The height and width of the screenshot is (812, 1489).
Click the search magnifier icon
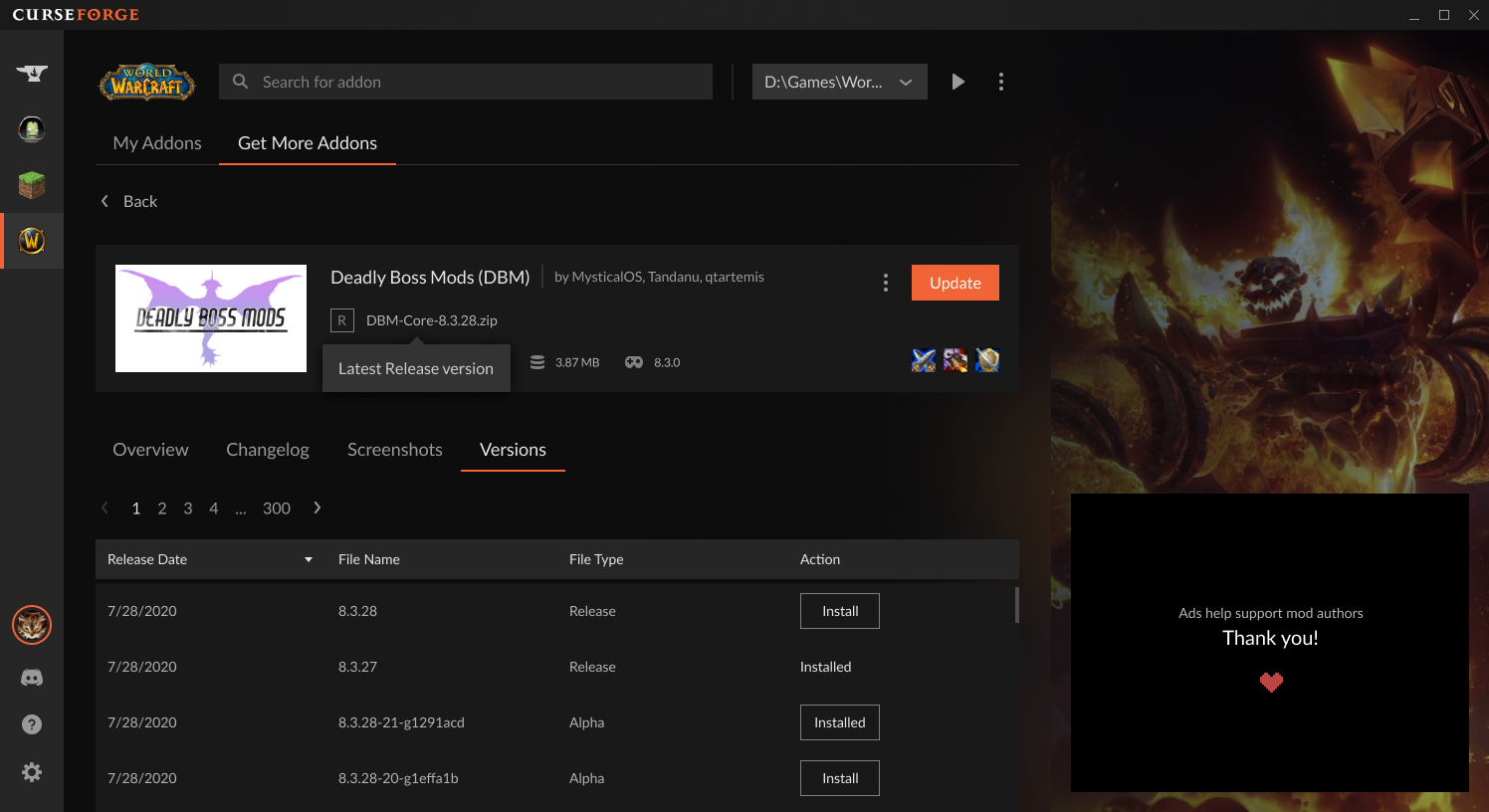point(240,82)
